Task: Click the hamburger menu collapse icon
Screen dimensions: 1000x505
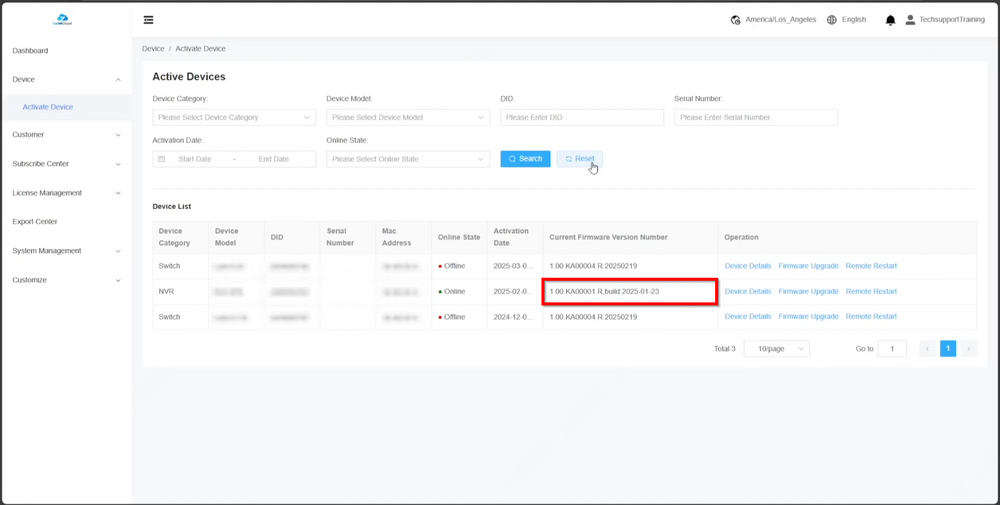Action: tap(148, 20)
